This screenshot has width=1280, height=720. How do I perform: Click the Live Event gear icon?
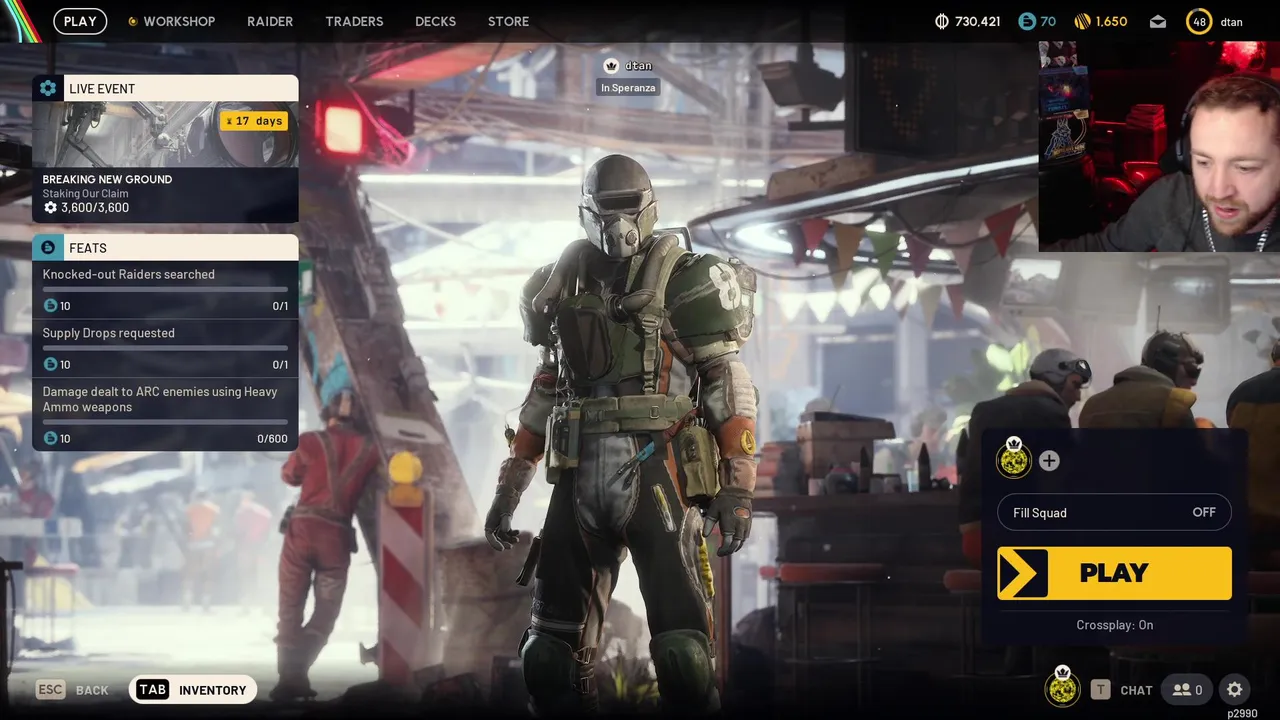point(48,88)
